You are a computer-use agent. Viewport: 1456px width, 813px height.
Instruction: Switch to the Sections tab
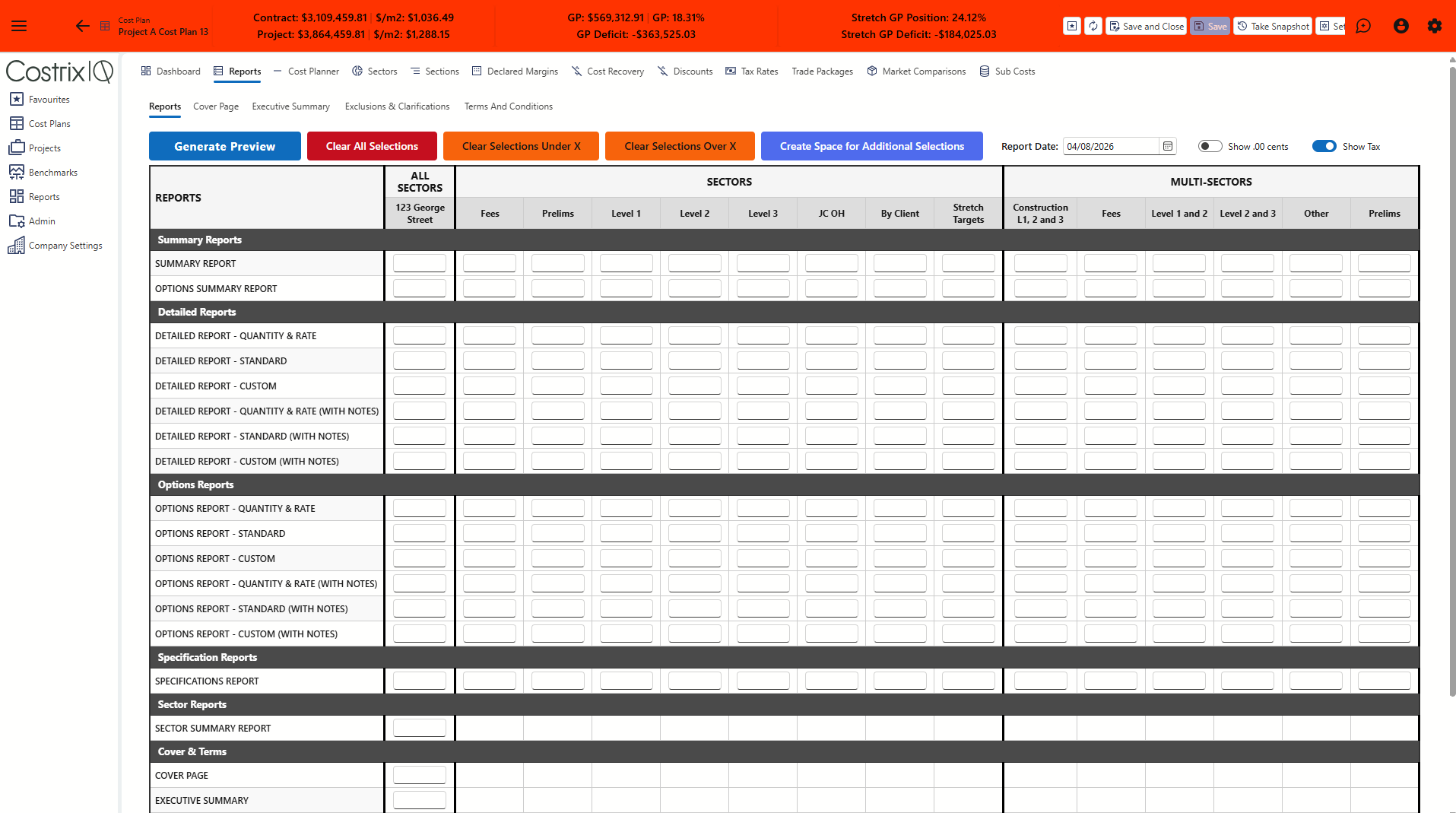(435, 71)
